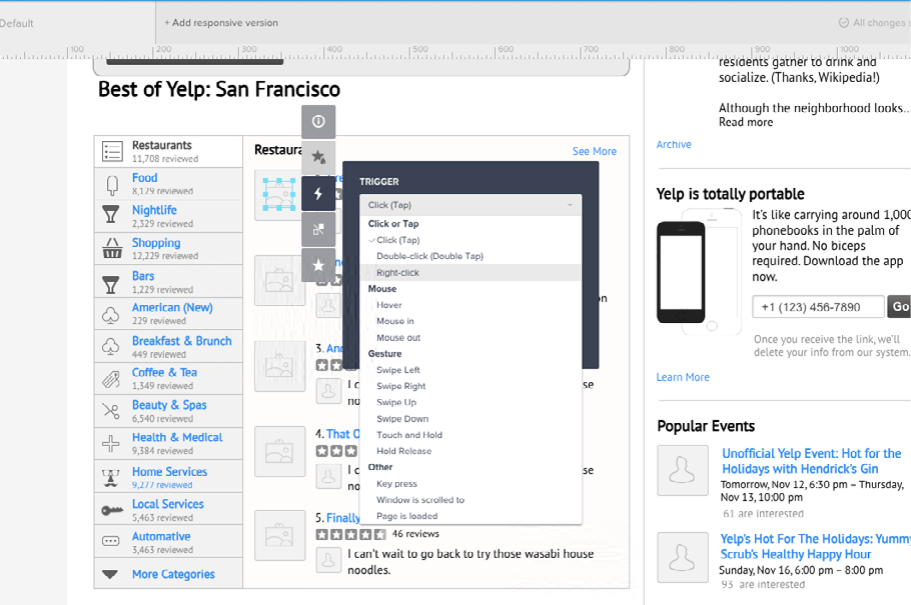Expand the Click (Tap) trigger dropdown
The image size is (911, 605).
(x=471, y=205)
